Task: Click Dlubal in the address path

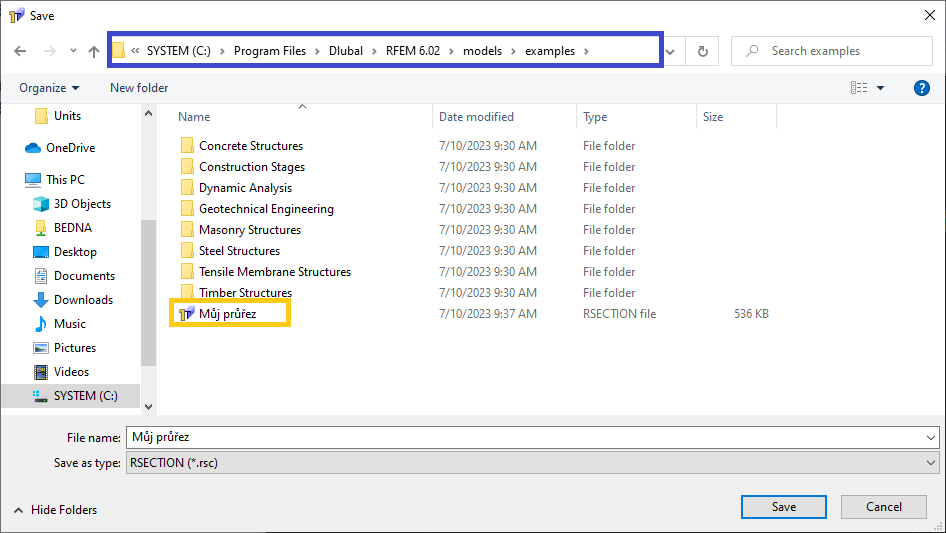Action: click(x=346, y=51)
